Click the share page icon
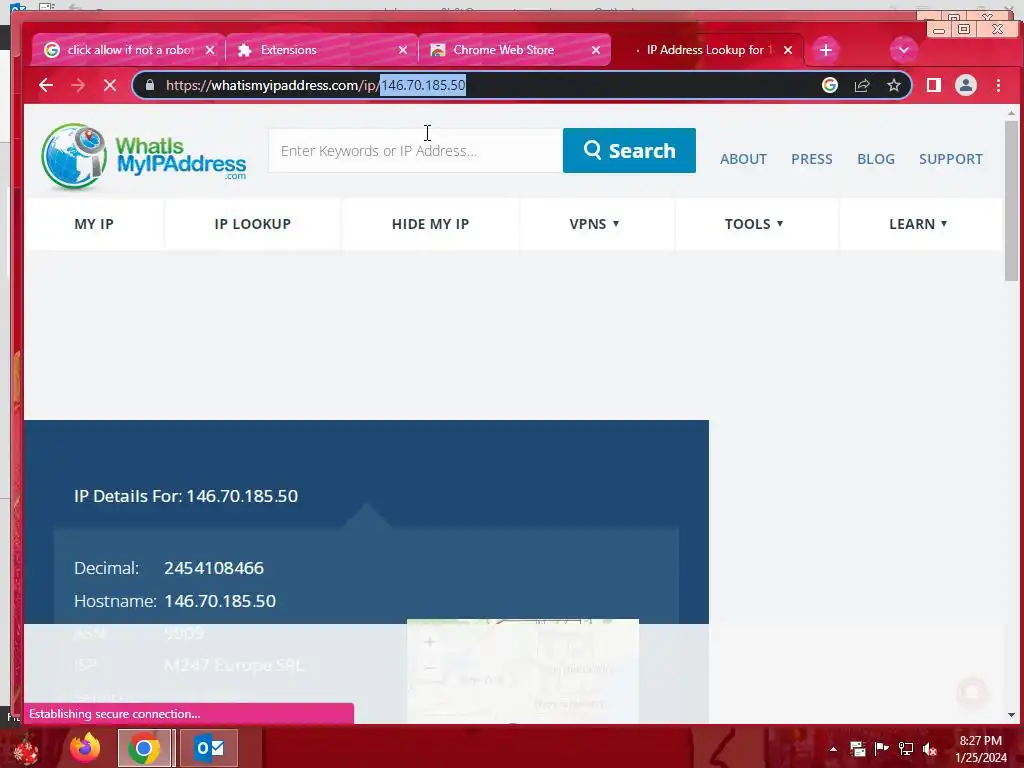The height and width of the screenshot is (768, 1024). tap(861, 85)
